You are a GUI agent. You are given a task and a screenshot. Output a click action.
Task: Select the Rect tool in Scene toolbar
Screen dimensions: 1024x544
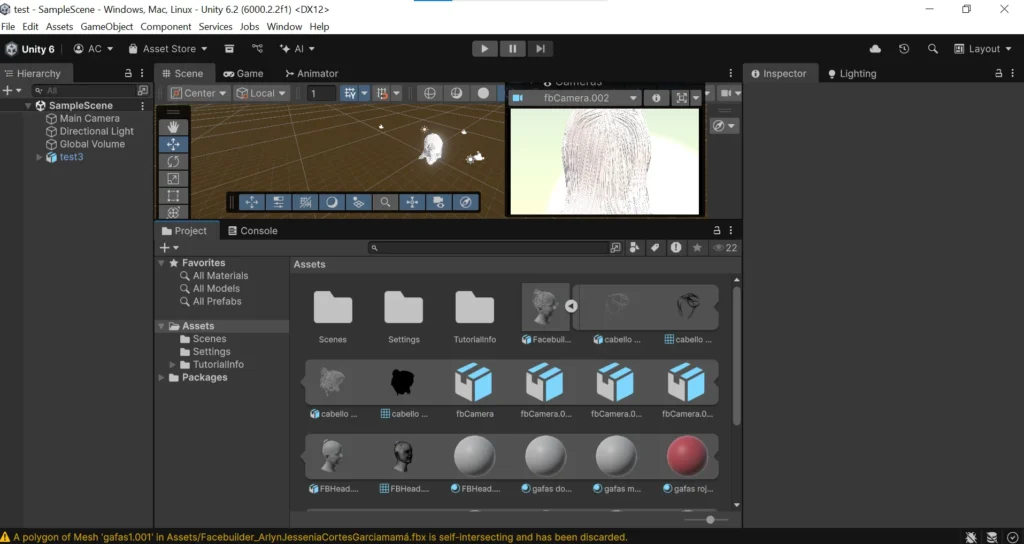(x=173, y=195)
